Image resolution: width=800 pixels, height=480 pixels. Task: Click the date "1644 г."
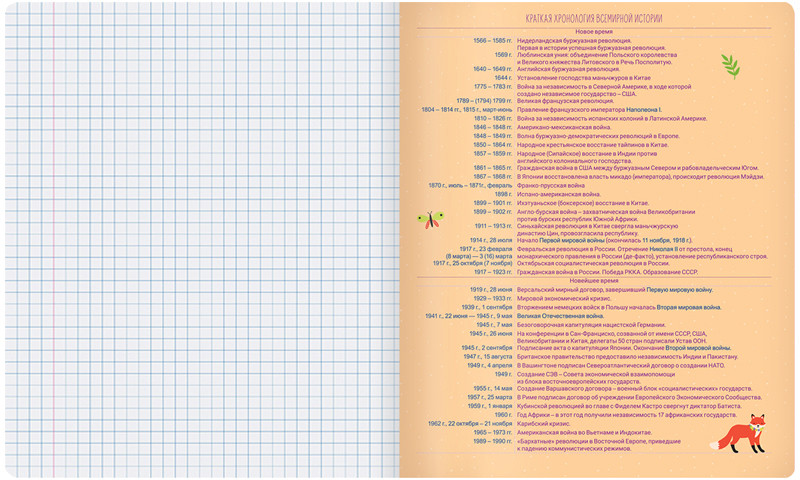[502, 77]
